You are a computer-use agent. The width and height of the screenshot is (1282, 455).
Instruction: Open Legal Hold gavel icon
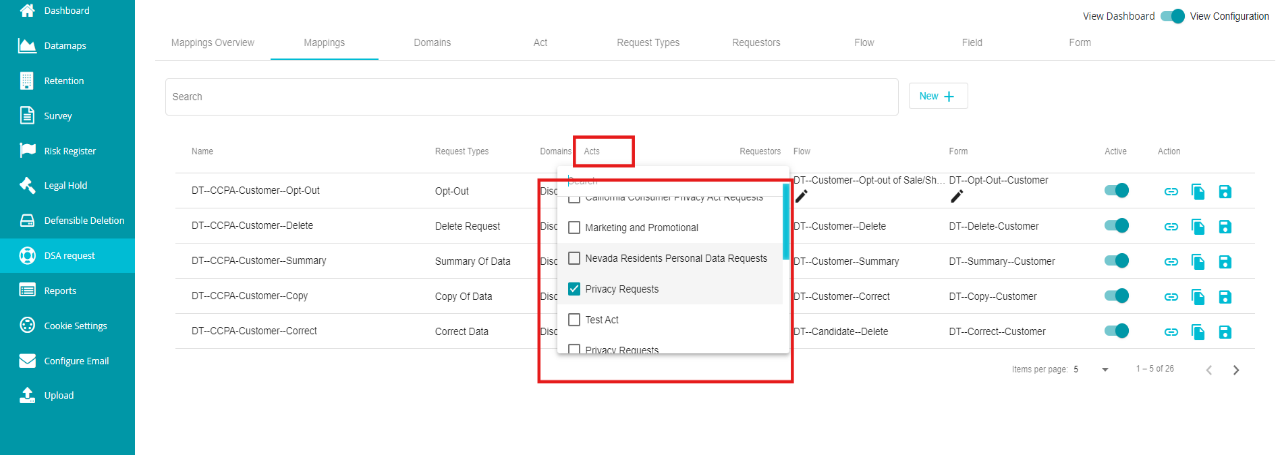28,186
